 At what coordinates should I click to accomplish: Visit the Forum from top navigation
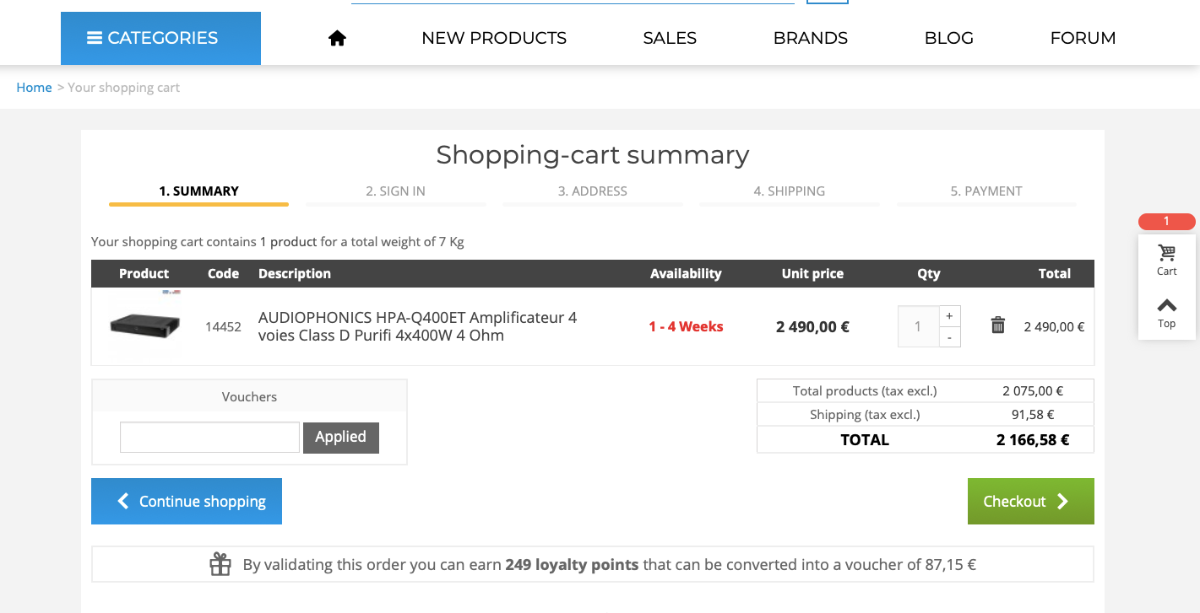point(1083,38)
